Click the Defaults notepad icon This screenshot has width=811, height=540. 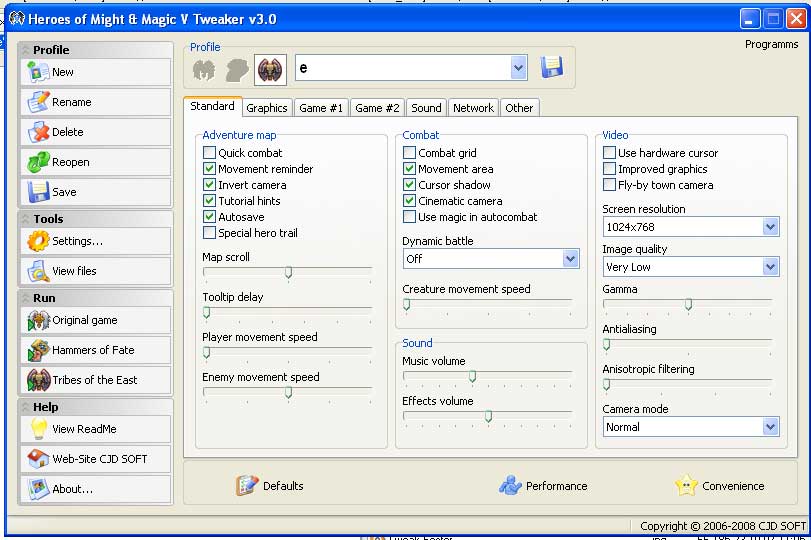point(247,486)
